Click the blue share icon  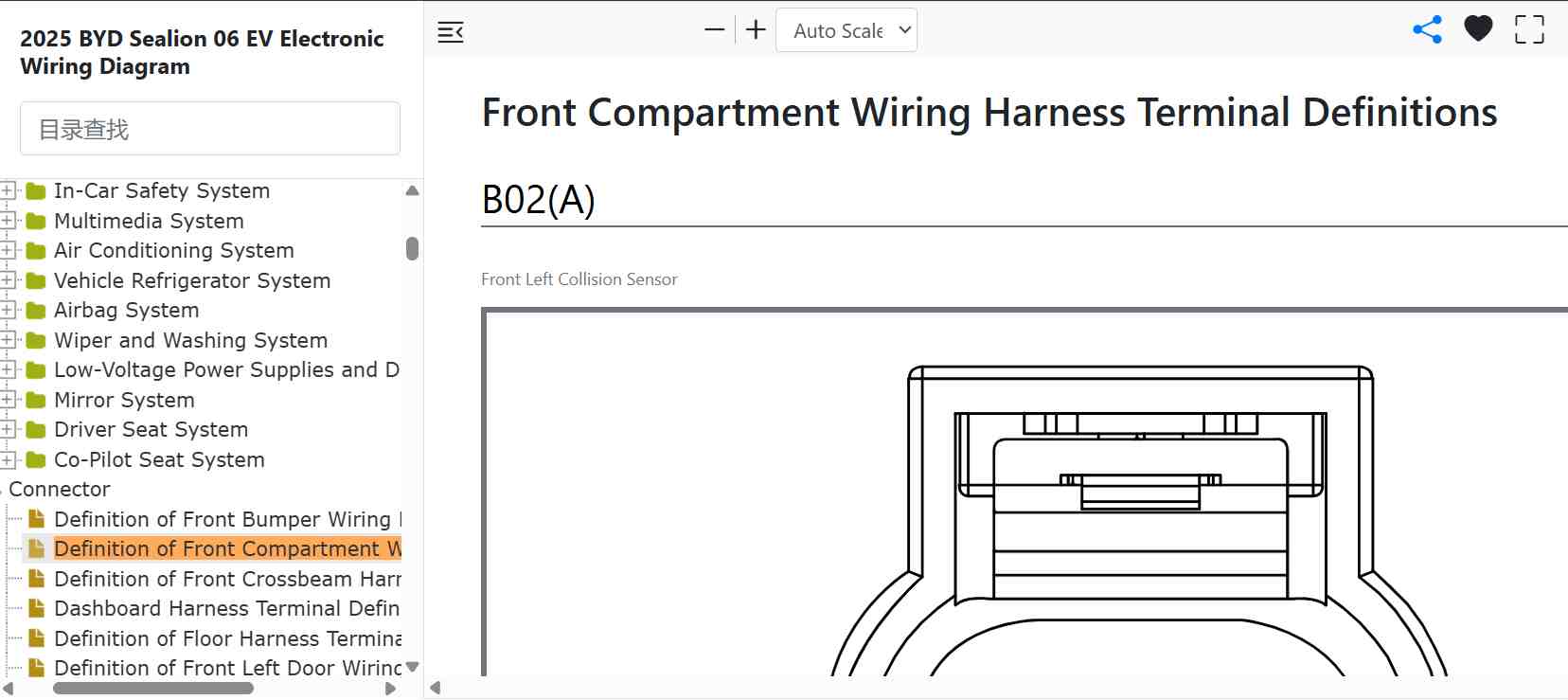pyautogui.click(x=1427, y=29)
